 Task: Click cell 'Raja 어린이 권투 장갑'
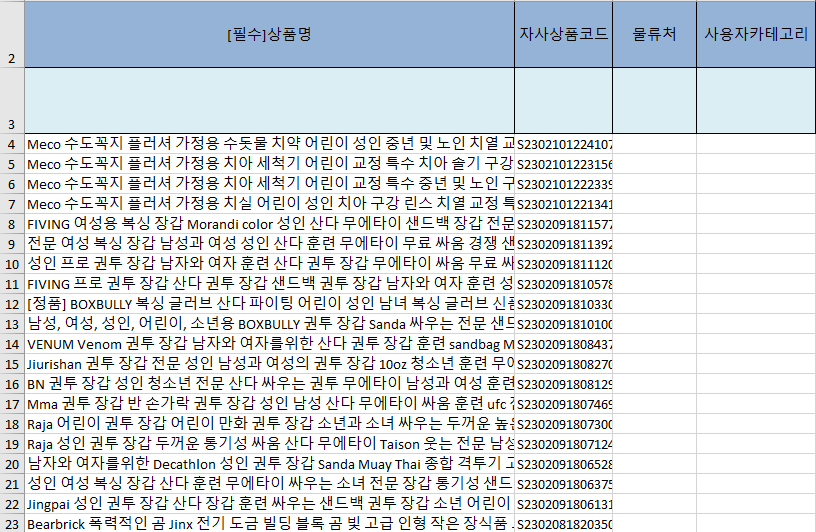tap(270, 424)
